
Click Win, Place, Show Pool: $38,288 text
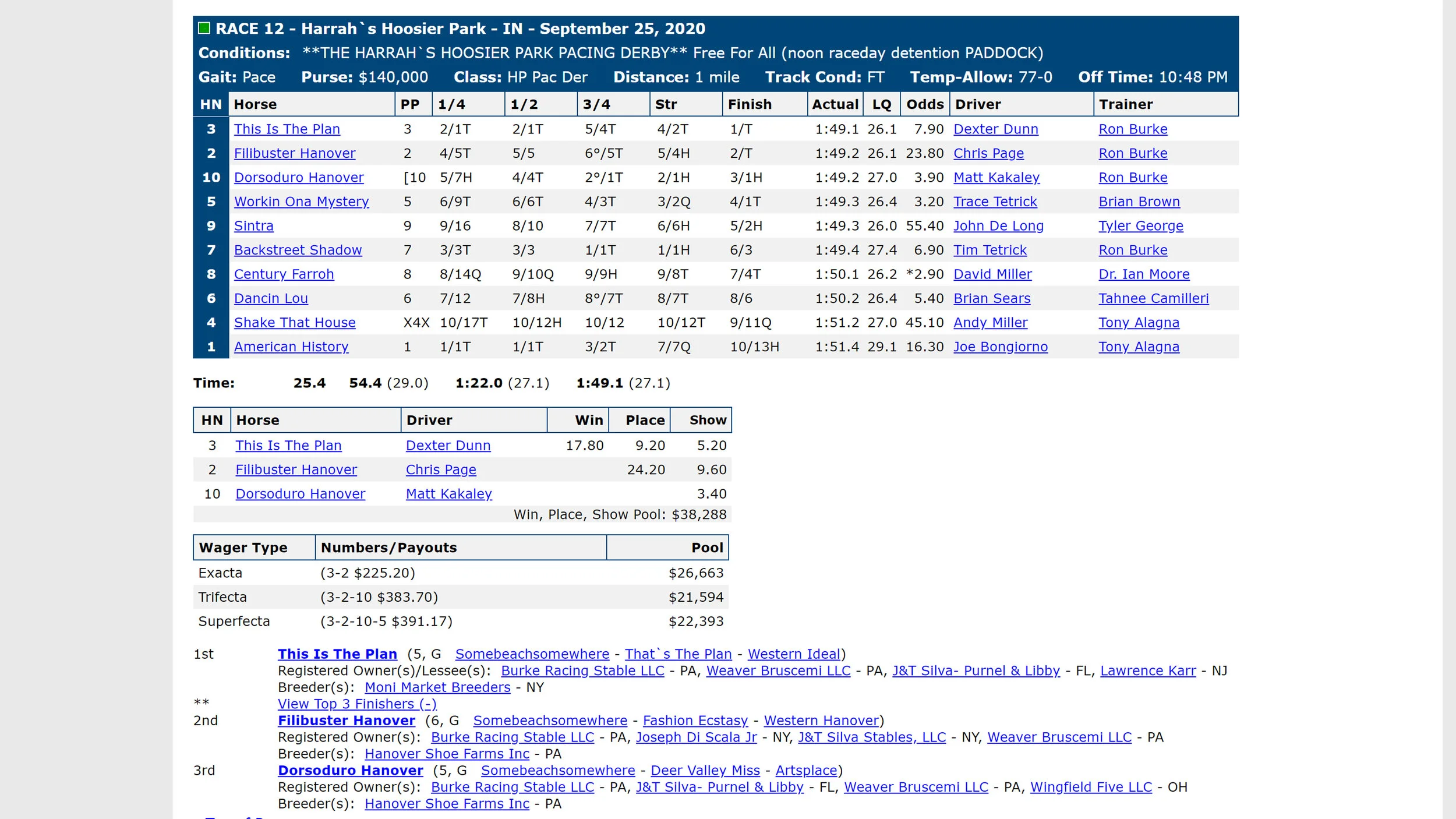tap(620, 514)
